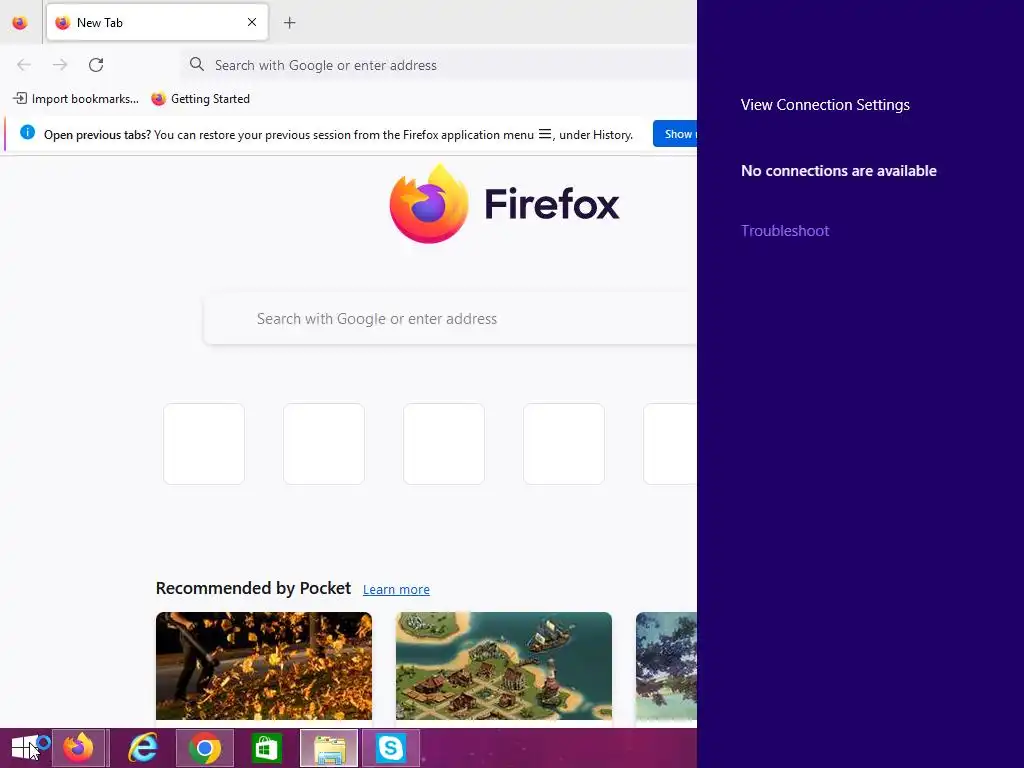The image size is (1024, 768).
Task: Close the New Tab tab
Action: click(252, 22)
